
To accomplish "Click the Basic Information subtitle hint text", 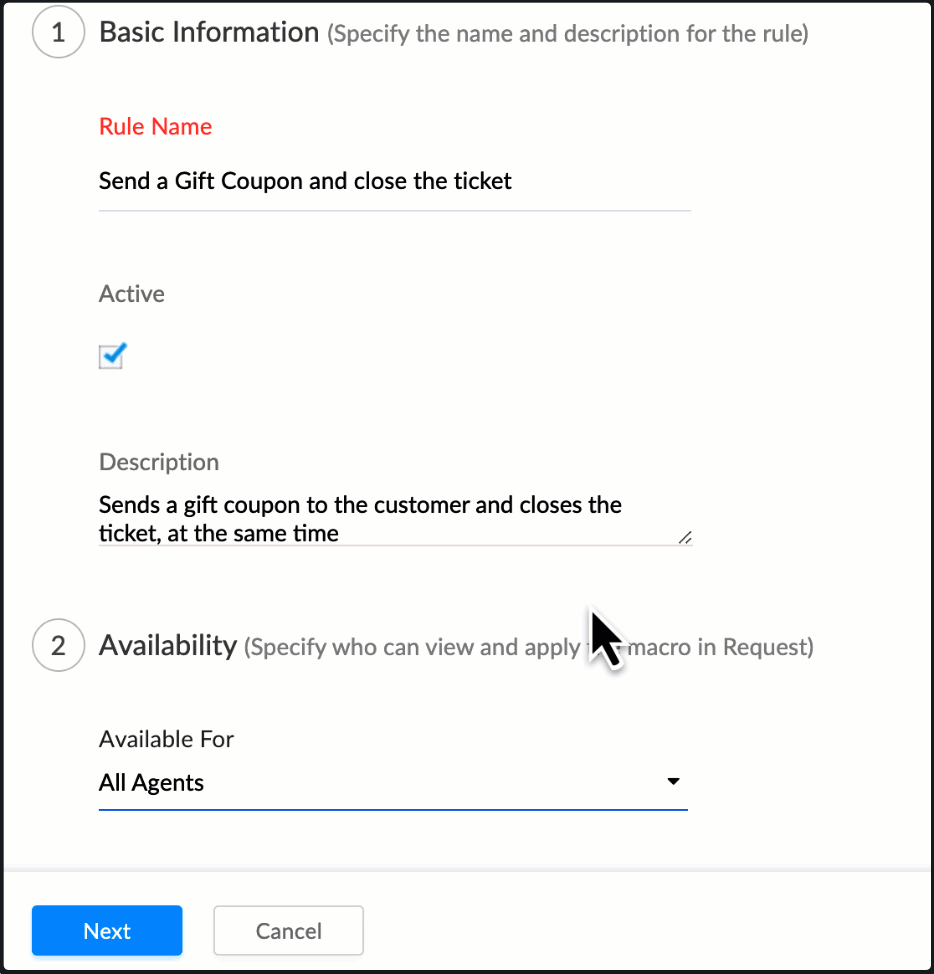I will click(568, 34).
